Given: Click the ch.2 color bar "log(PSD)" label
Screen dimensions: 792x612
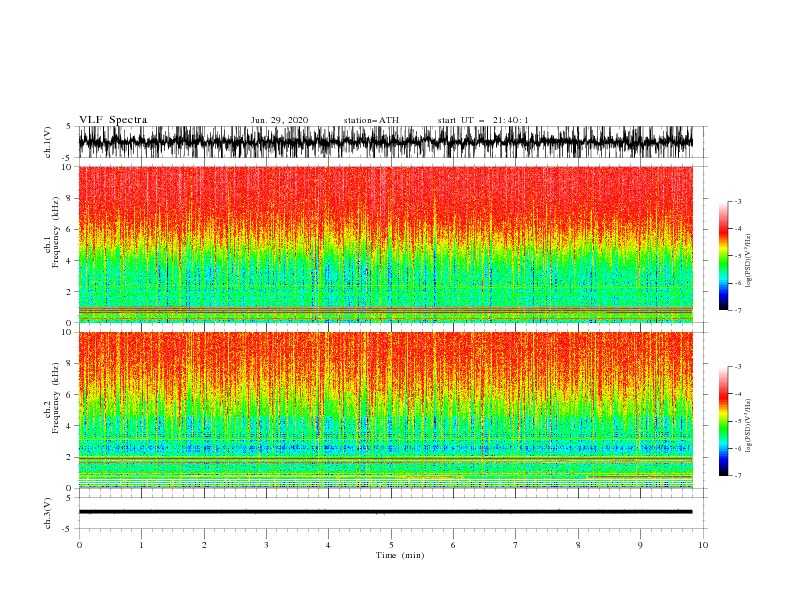Looking at the screenshot, I should [749, 426].
